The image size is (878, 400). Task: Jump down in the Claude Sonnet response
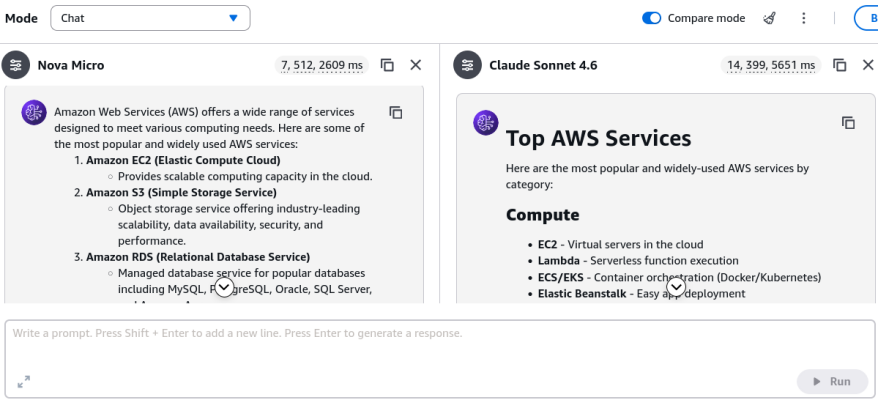(676, 287)
